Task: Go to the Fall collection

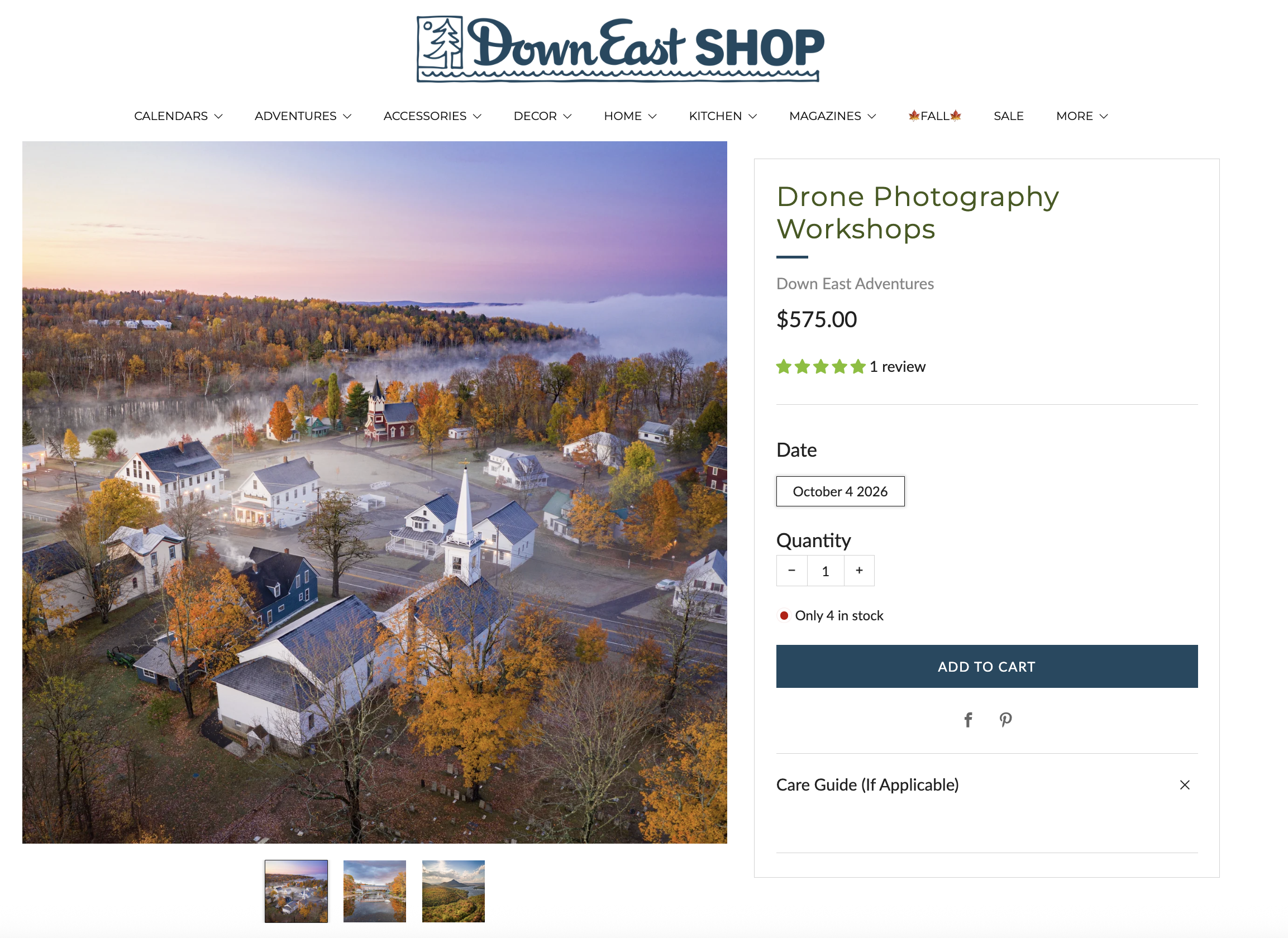Action: pyautogui.click(x=935, y=116)
